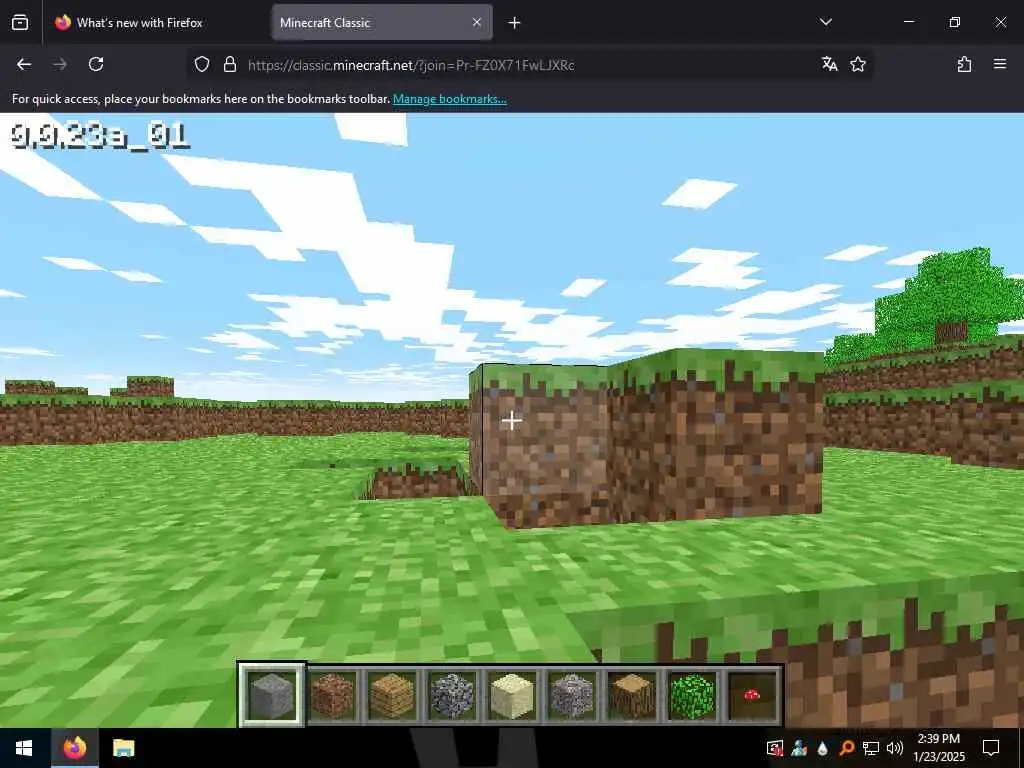Select the Minecraft Classic tab
This screenshot has height=768, width=1024.
[382, 22]
